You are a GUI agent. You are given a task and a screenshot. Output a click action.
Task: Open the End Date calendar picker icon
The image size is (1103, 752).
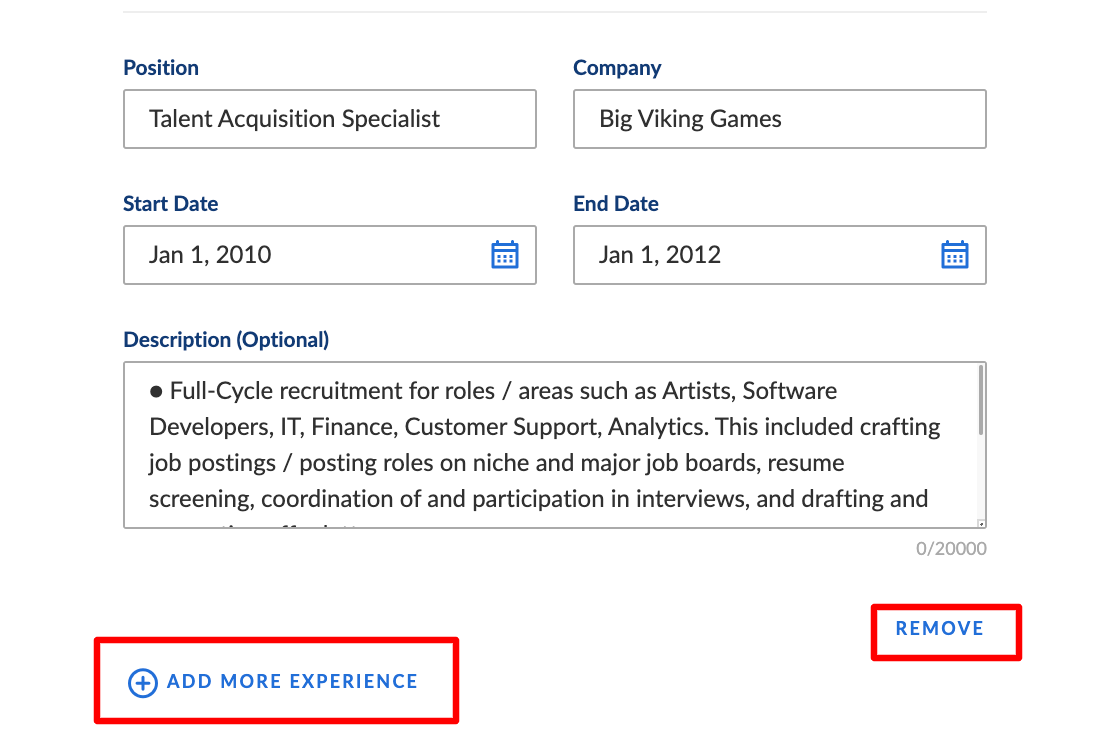[x=955, y=255]
